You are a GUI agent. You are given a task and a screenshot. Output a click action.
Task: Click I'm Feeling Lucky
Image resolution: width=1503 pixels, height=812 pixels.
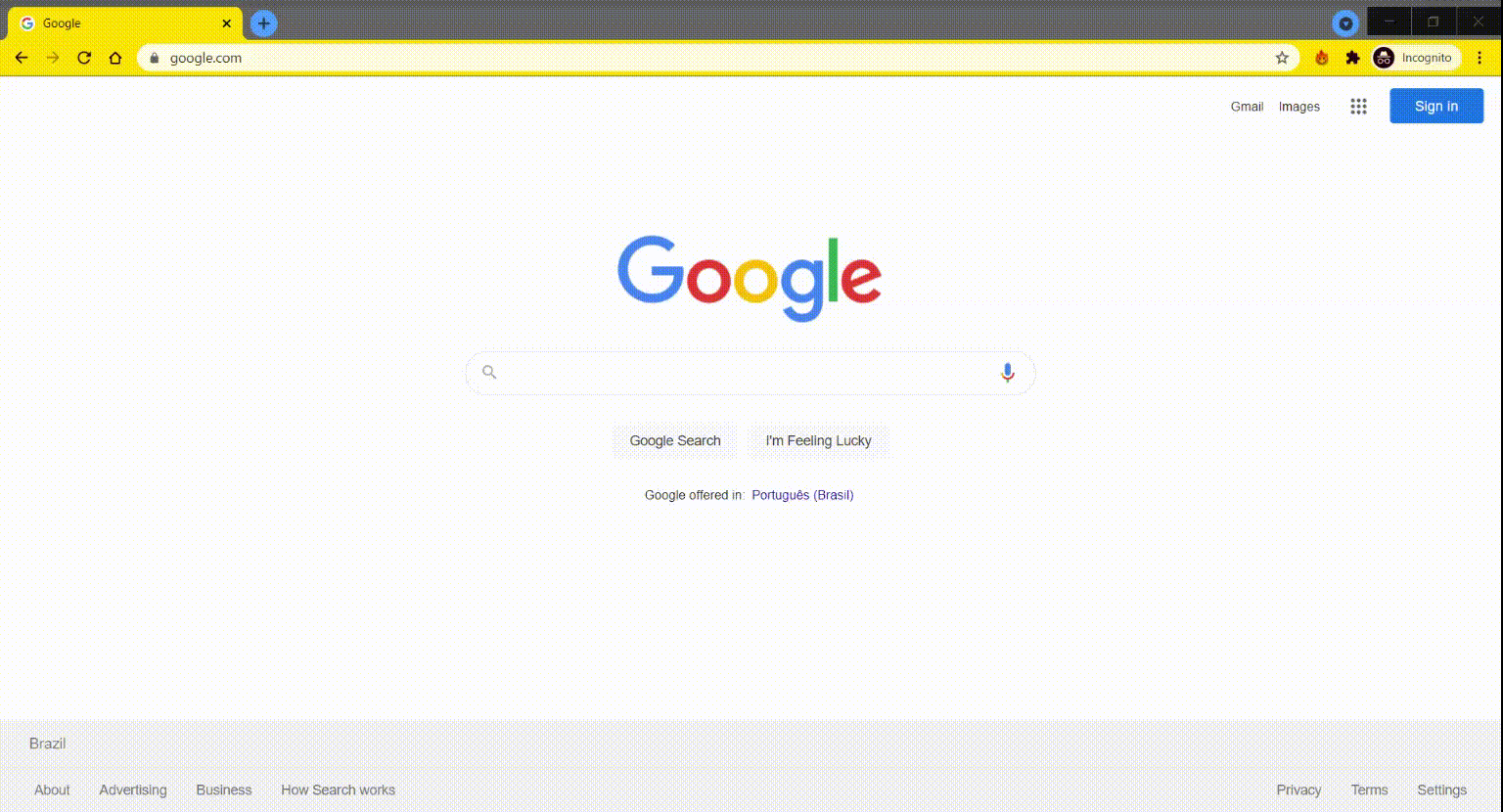(819, 441)
